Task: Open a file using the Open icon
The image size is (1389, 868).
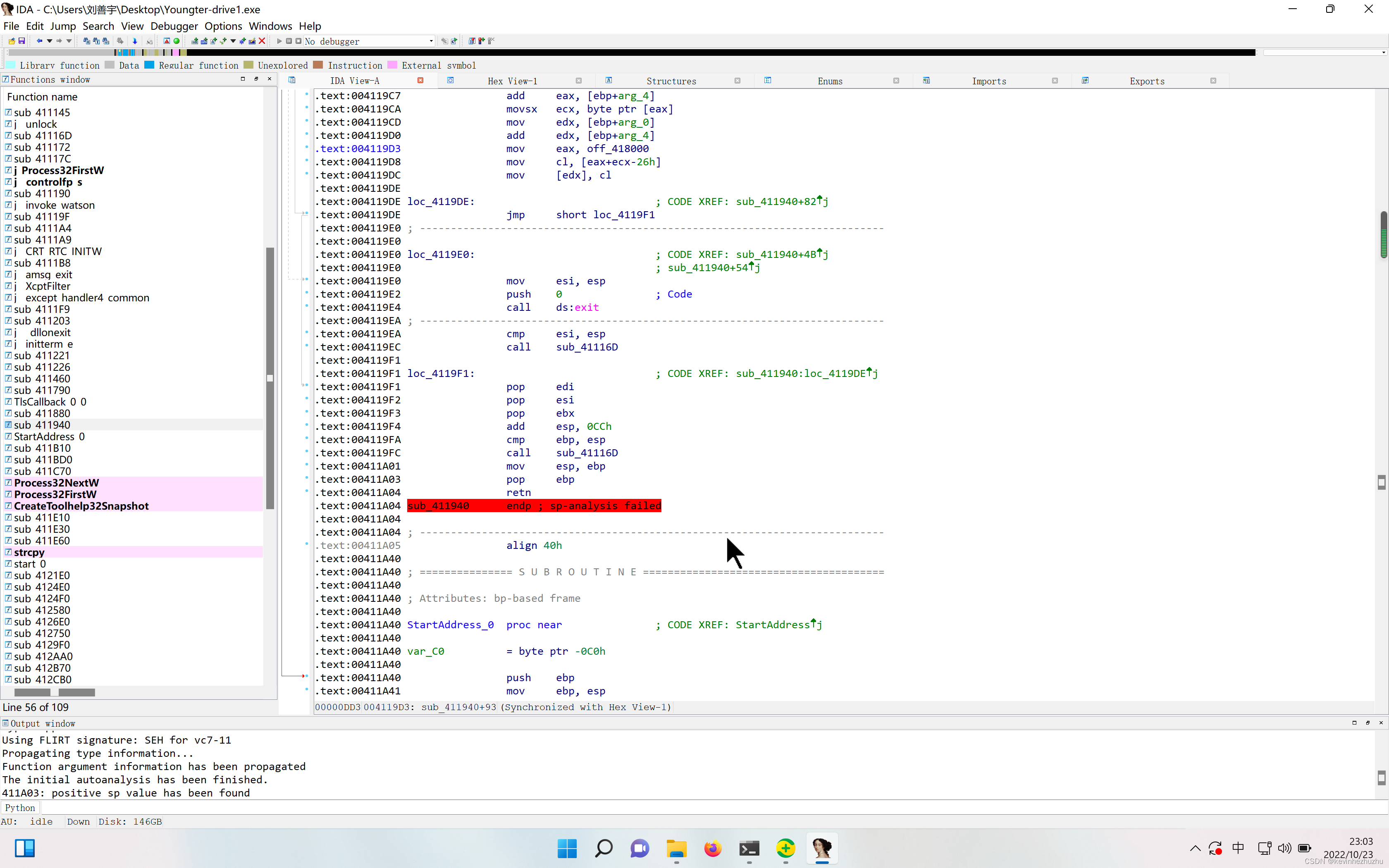Action: [12, 41]
